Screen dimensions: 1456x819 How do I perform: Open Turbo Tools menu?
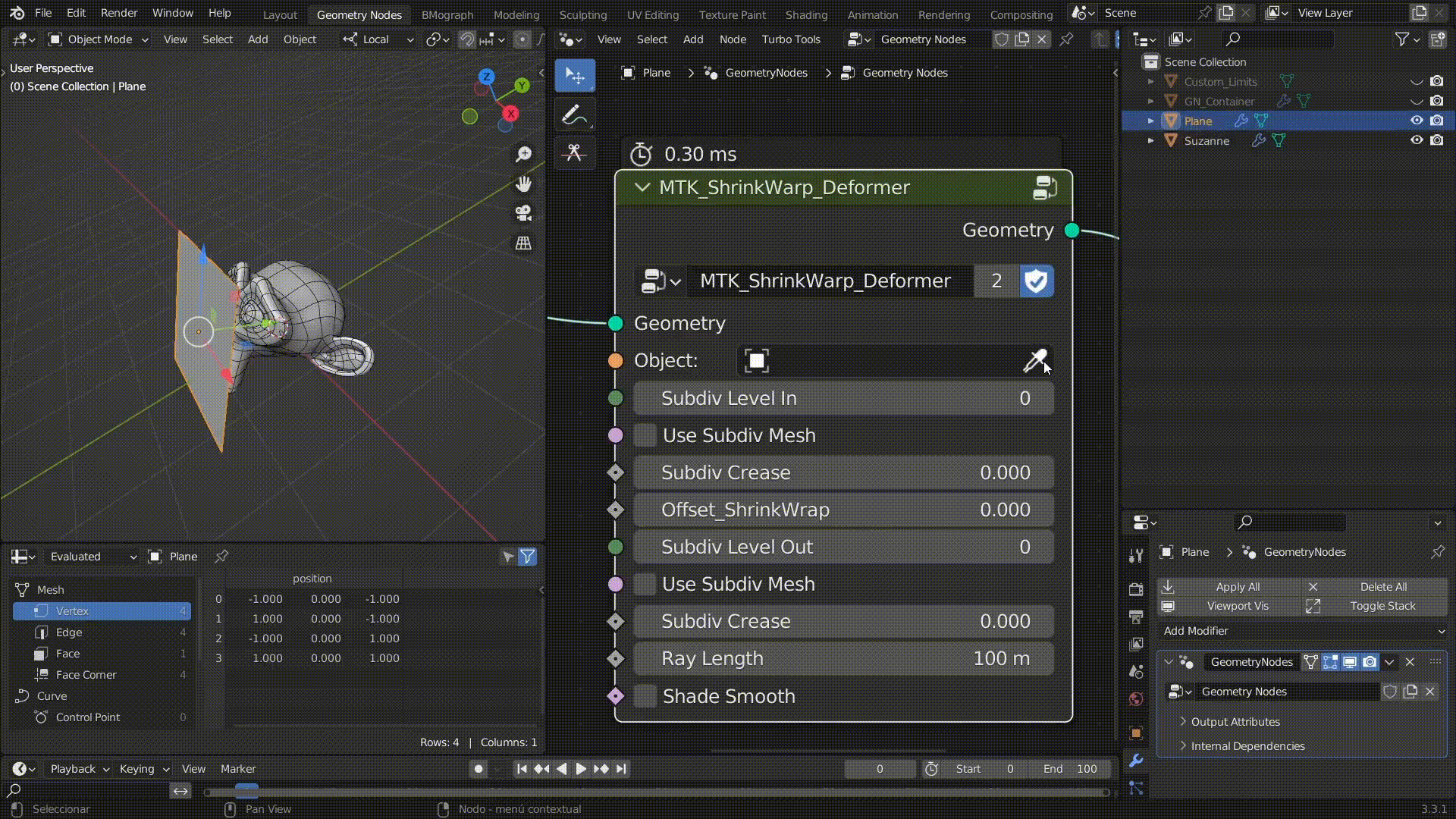(791, 39)
